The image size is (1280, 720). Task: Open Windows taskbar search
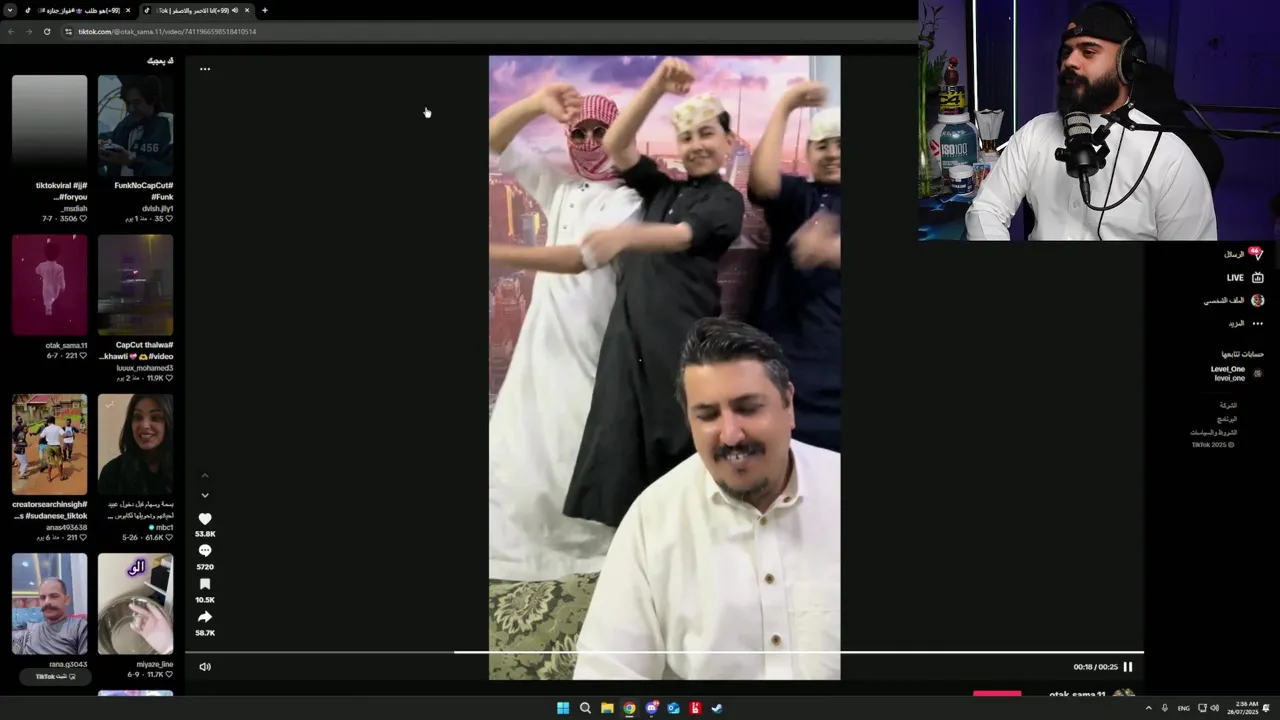585,708
